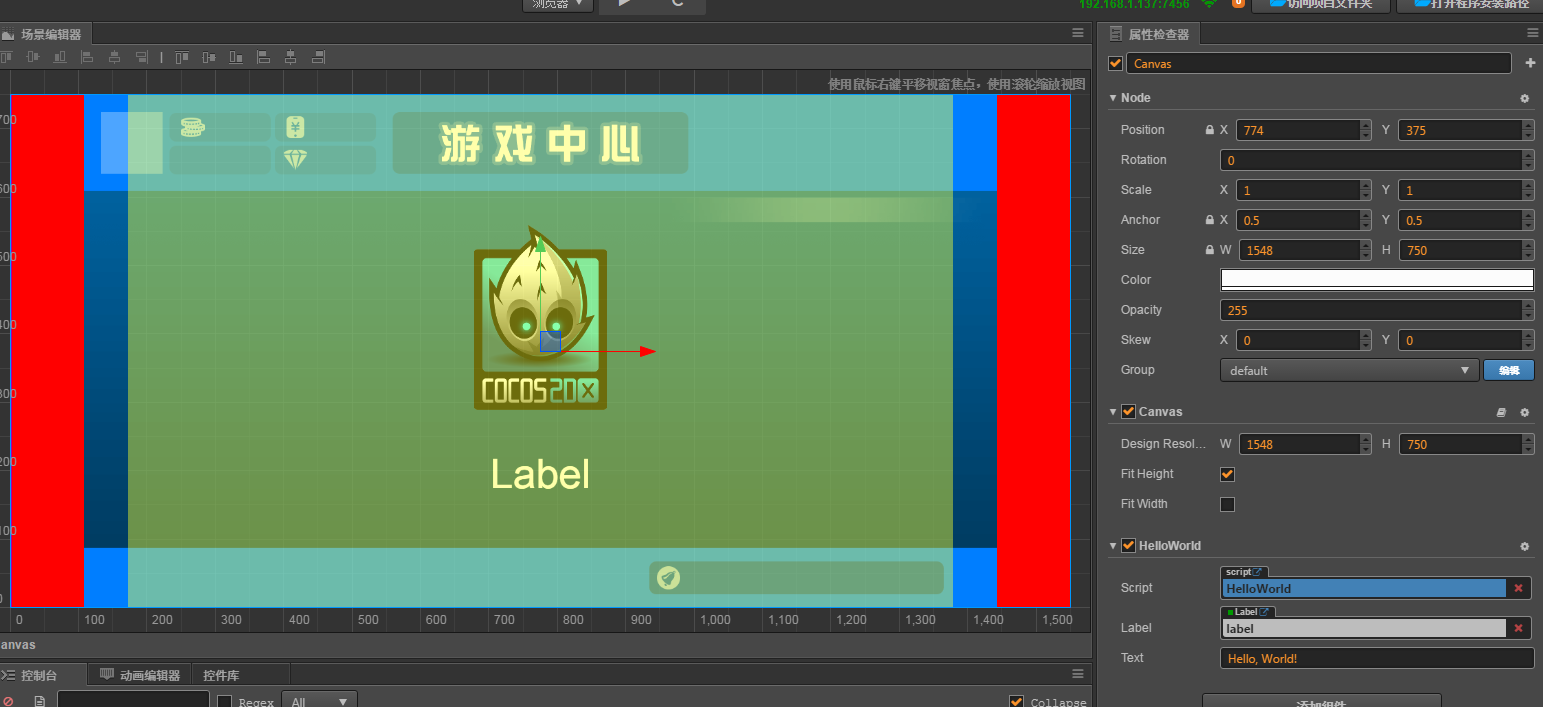Distribute nodes by horizontal centers
The width and height of the screenshot is (1543, 707).
(291, 57)
